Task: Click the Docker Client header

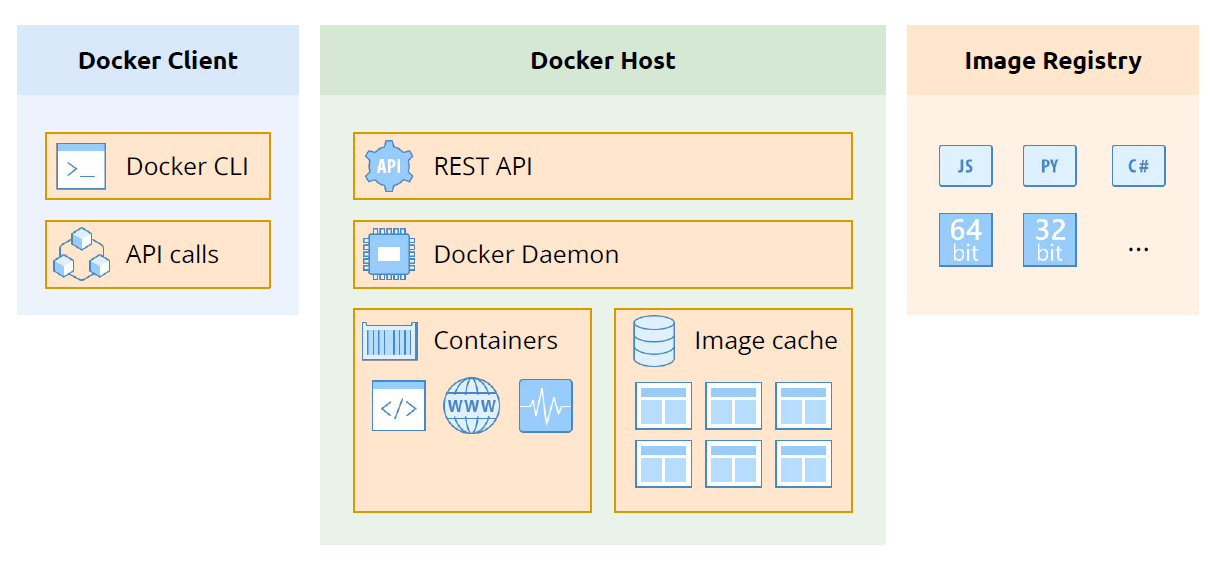Action: pyautogui.click(x=158, y=61)
